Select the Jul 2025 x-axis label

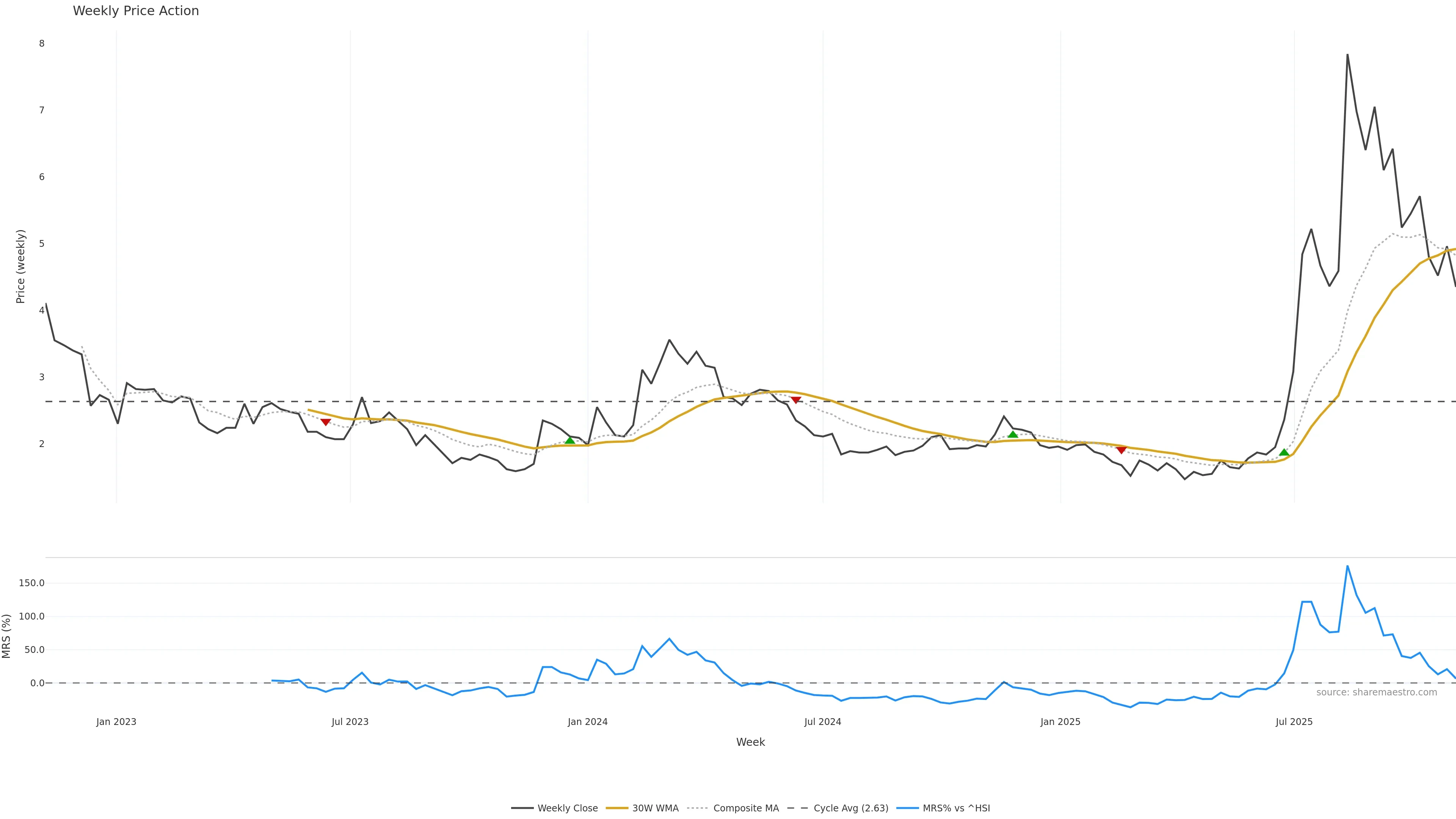(x=1294, y=722)
